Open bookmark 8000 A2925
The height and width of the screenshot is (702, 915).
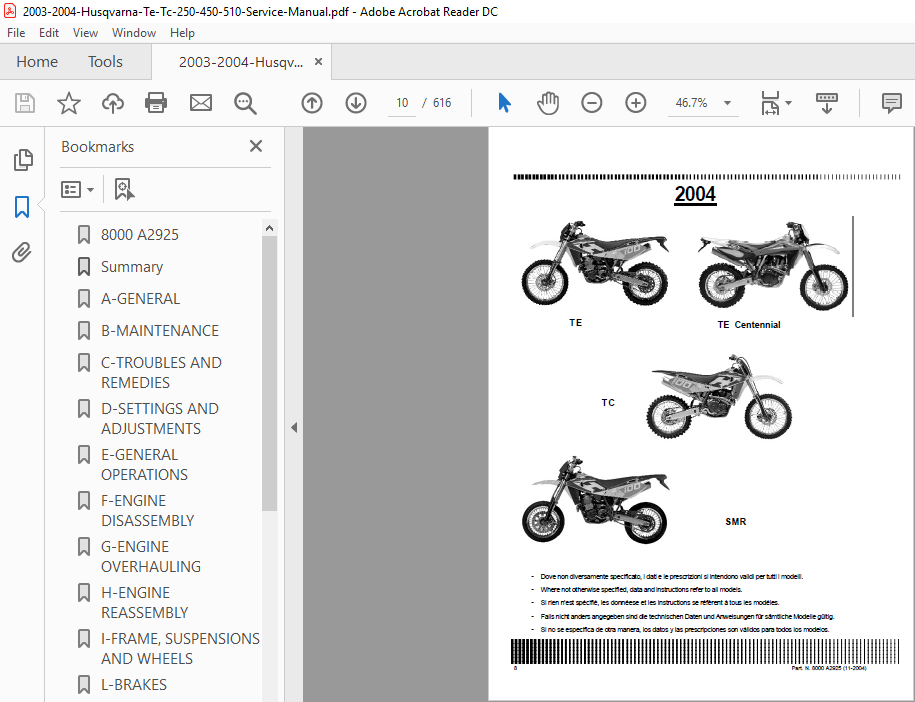pos(140,235)
